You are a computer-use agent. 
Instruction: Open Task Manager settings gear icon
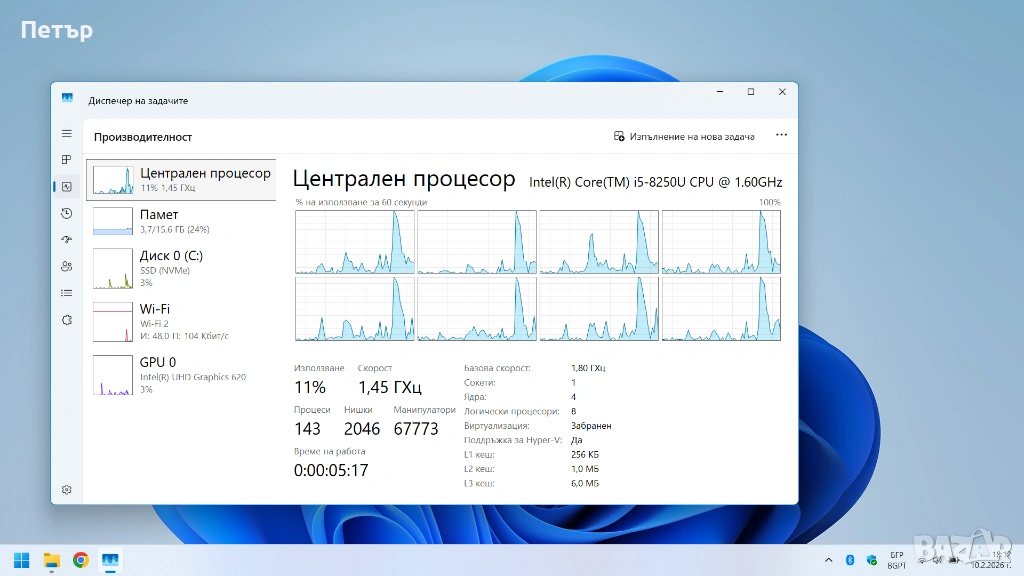(x=67, y=489)
